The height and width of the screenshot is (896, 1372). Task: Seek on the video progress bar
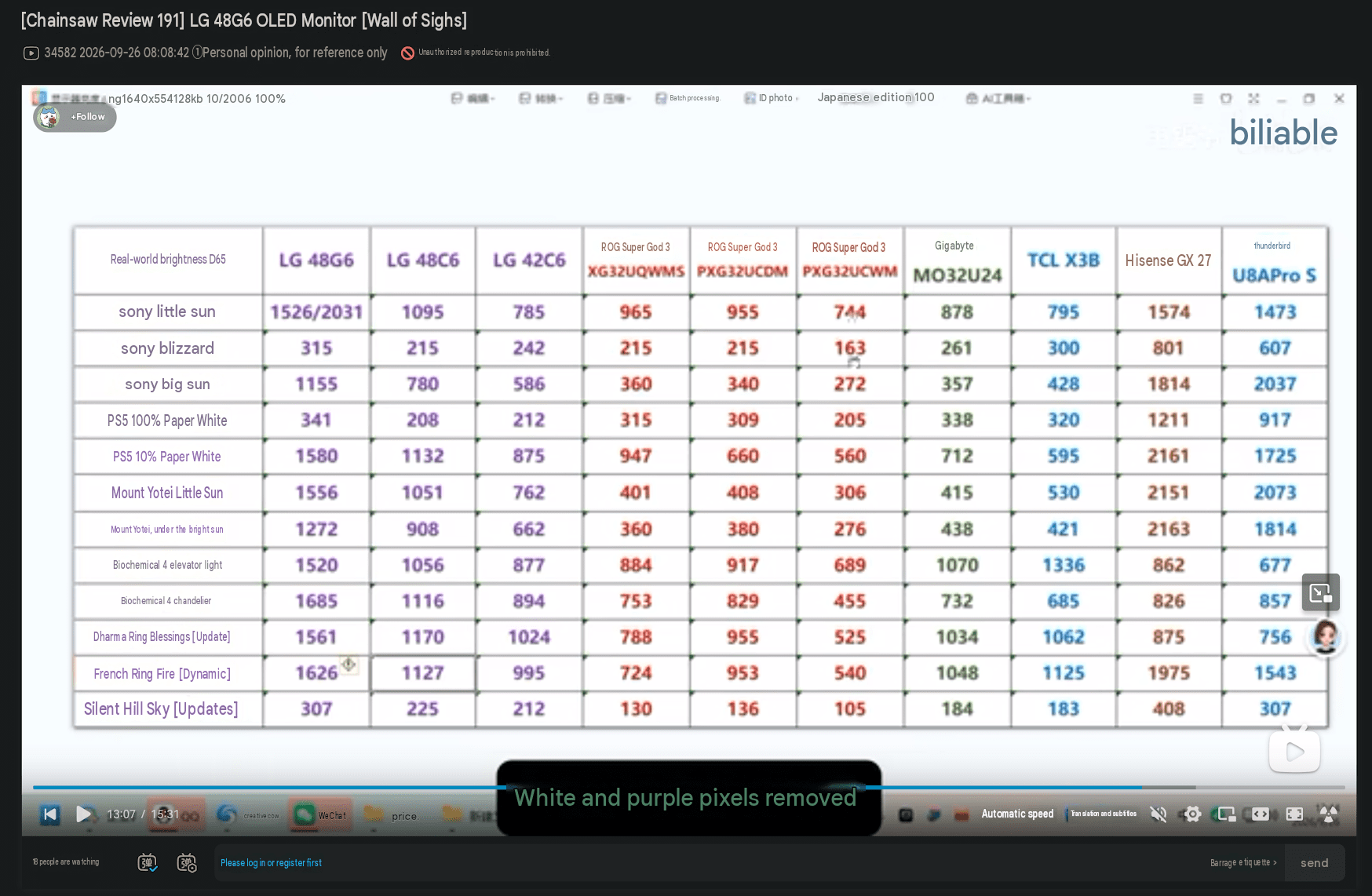688,787
